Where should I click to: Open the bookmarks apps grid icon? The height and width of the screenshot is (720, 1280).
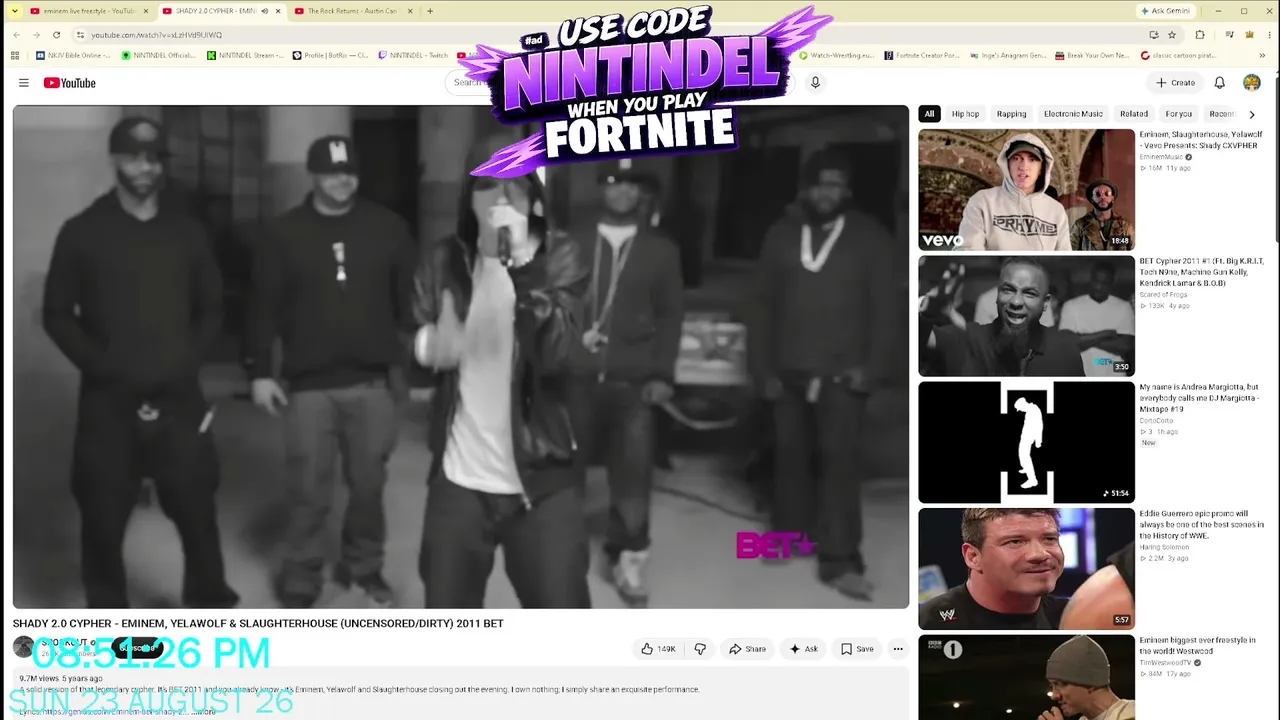(x=14, y=56)
